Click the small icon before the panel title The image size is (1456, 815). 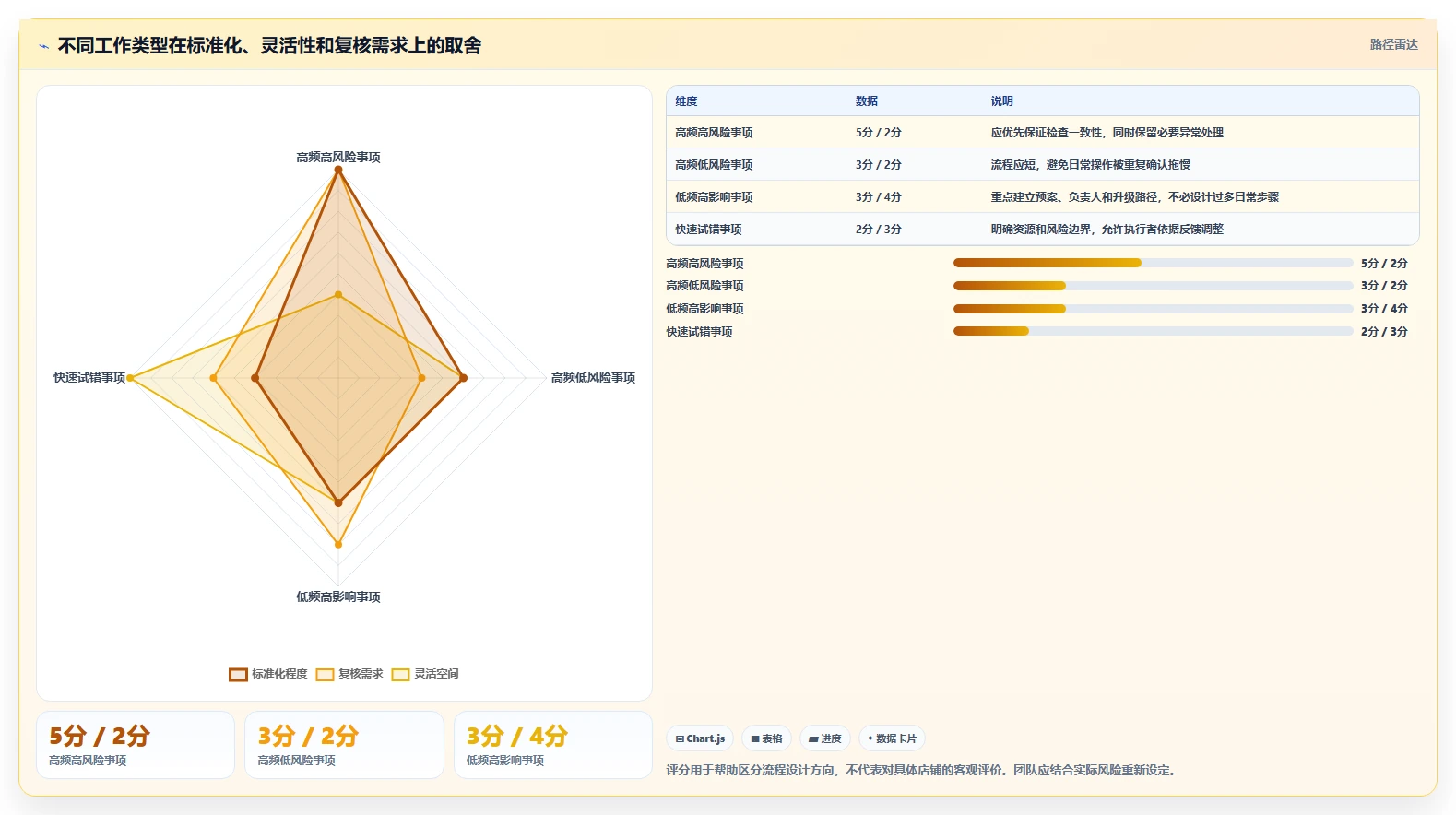43,46
